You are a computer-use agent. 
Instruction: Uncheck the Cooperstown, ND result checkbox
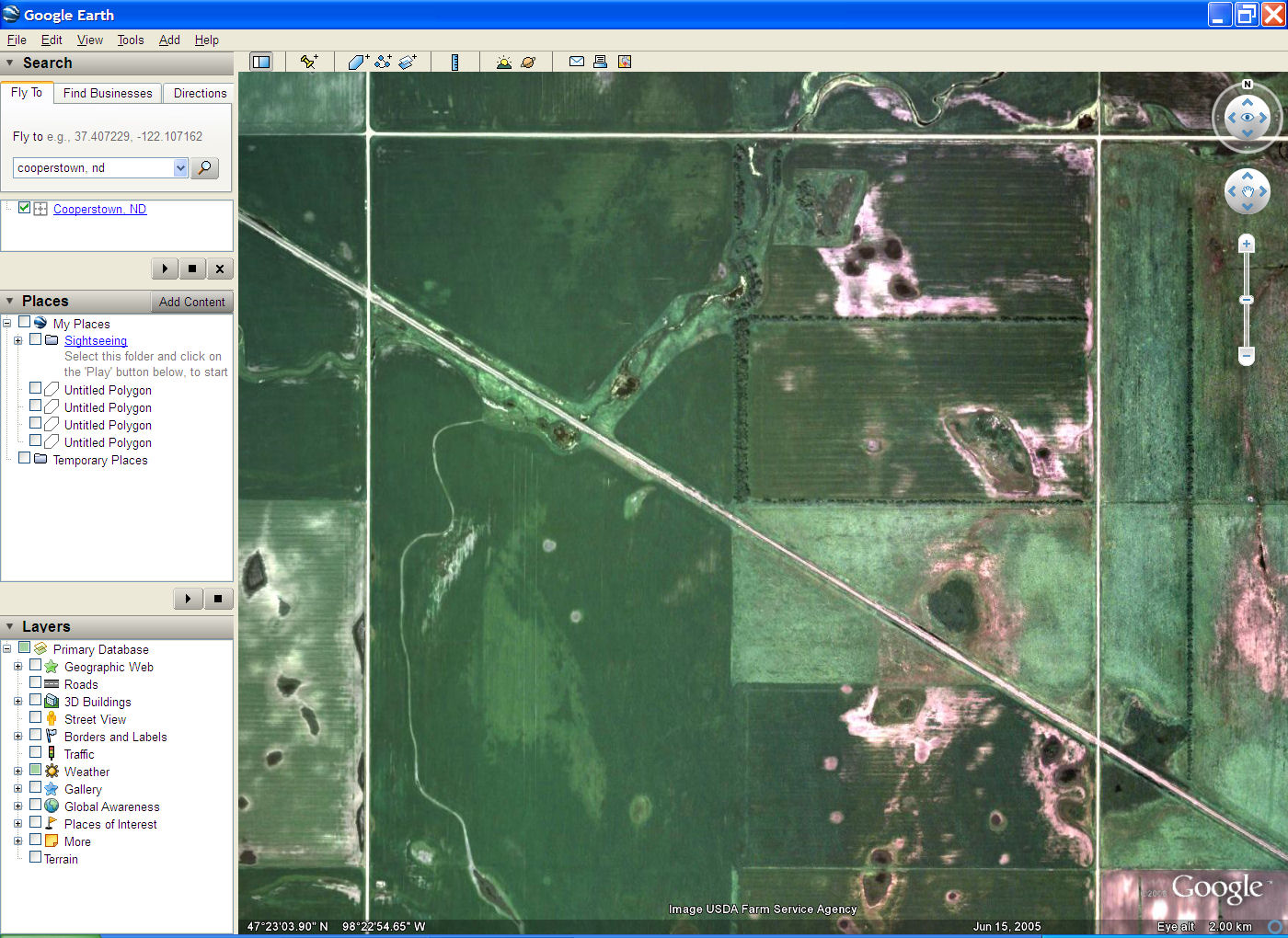point(24,208)
